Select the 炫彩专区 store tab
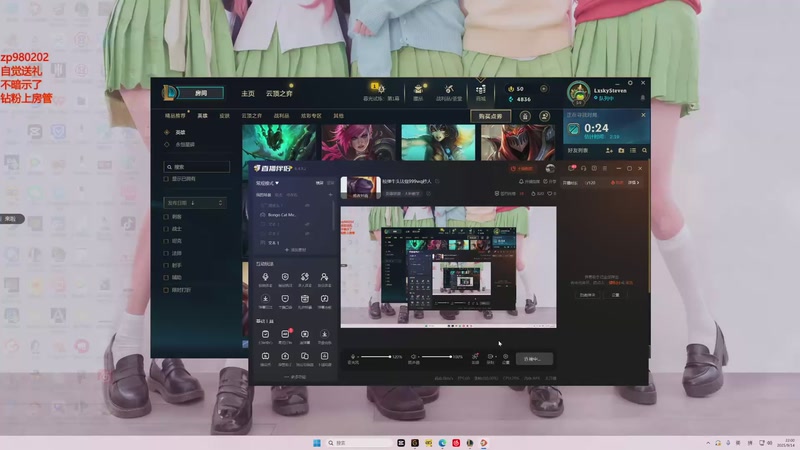This screenshot has width=800, height=450. (311, 116)
